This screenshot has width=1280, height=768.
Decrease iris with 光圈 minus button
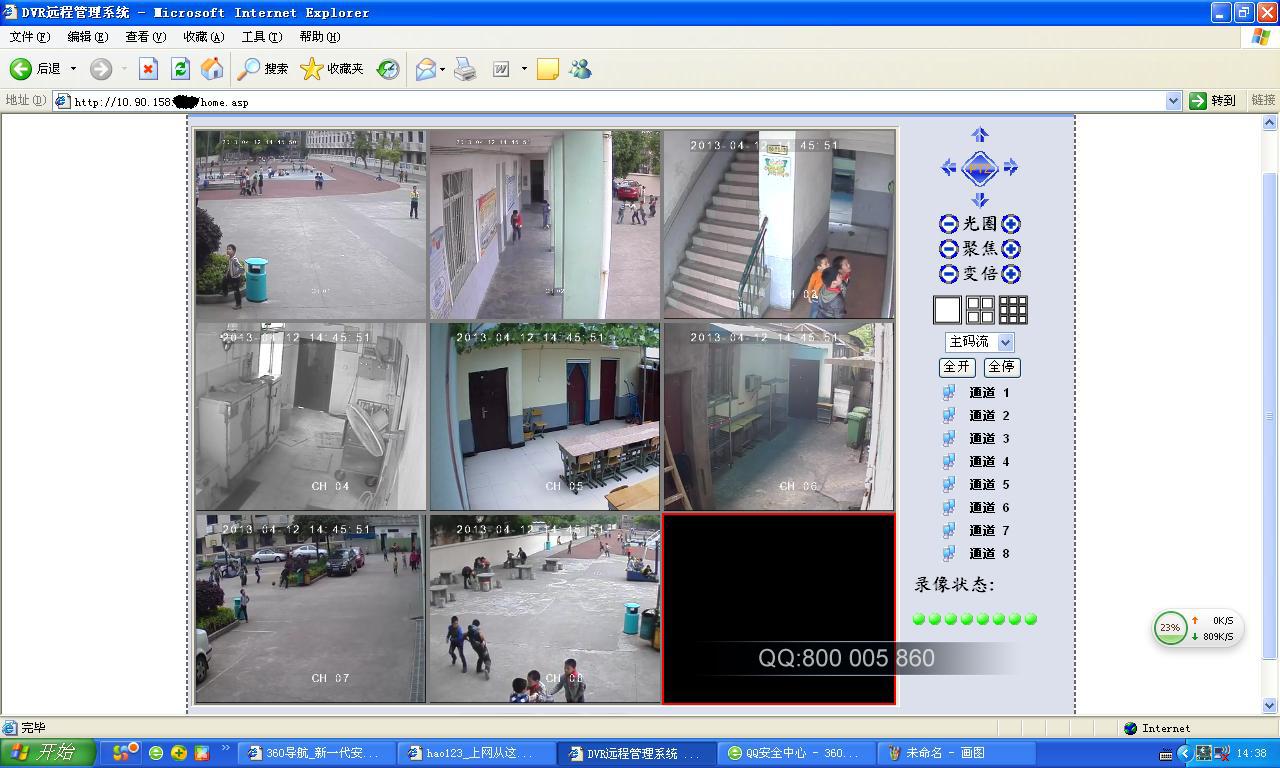pos(949,224)
